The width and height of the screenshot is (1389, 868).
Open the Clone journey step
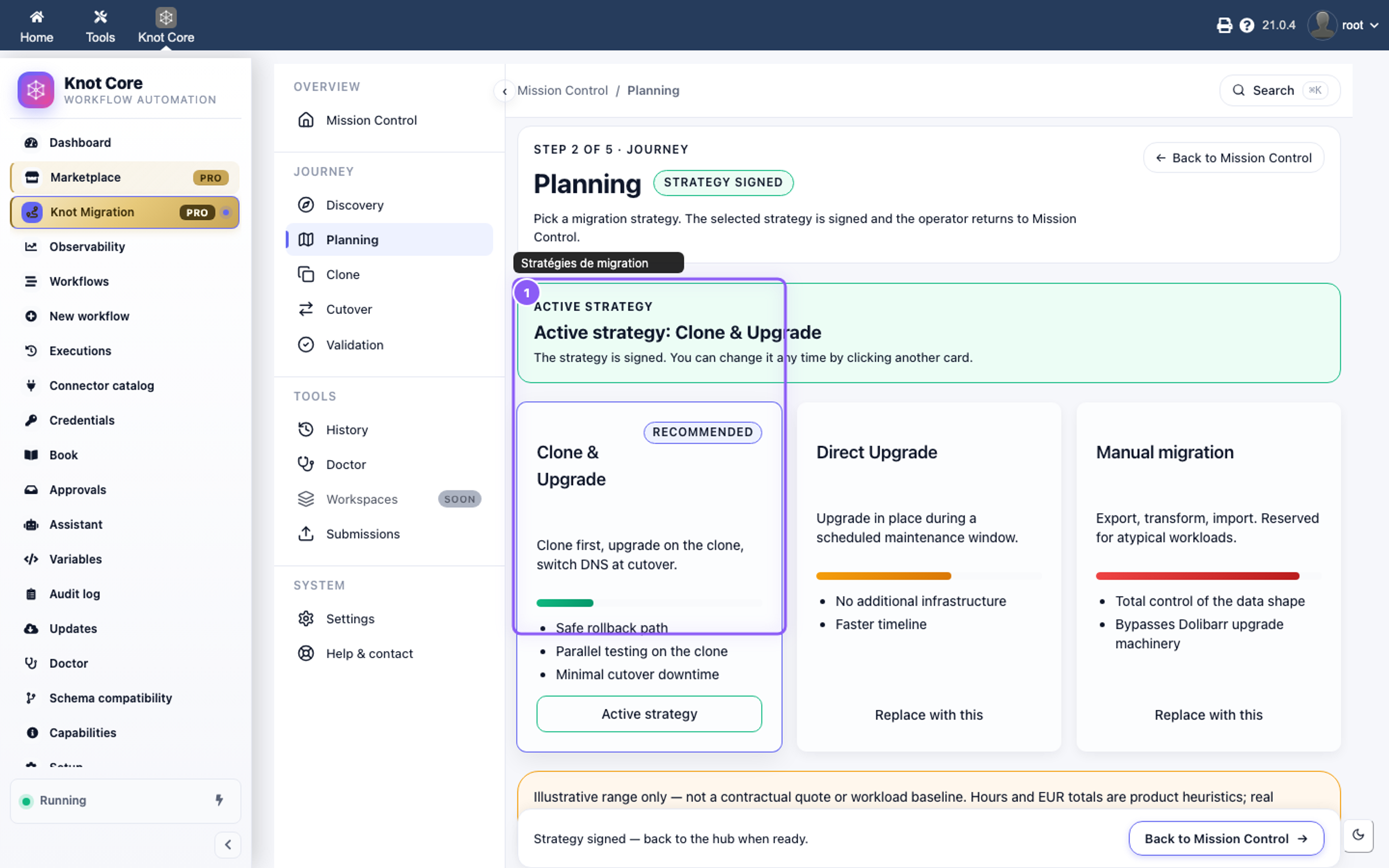coord(389,274)
